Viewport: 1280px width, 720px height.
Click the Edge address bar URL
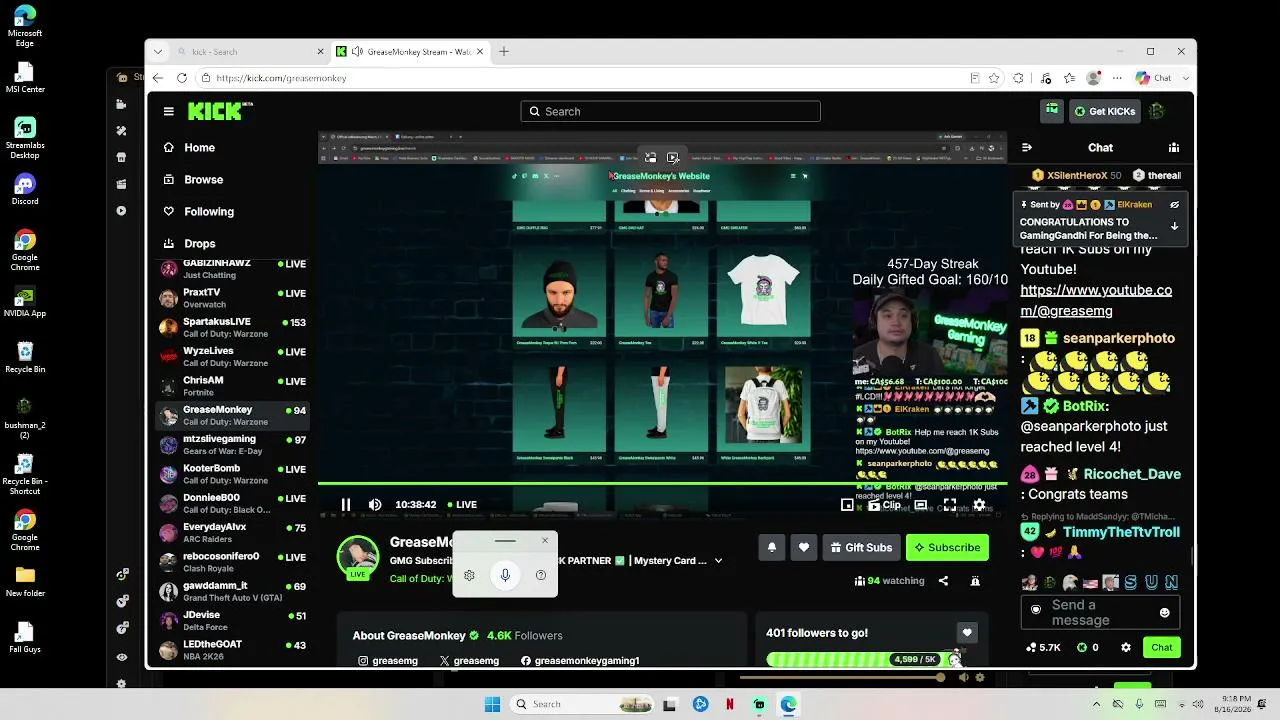coord(281,78)
